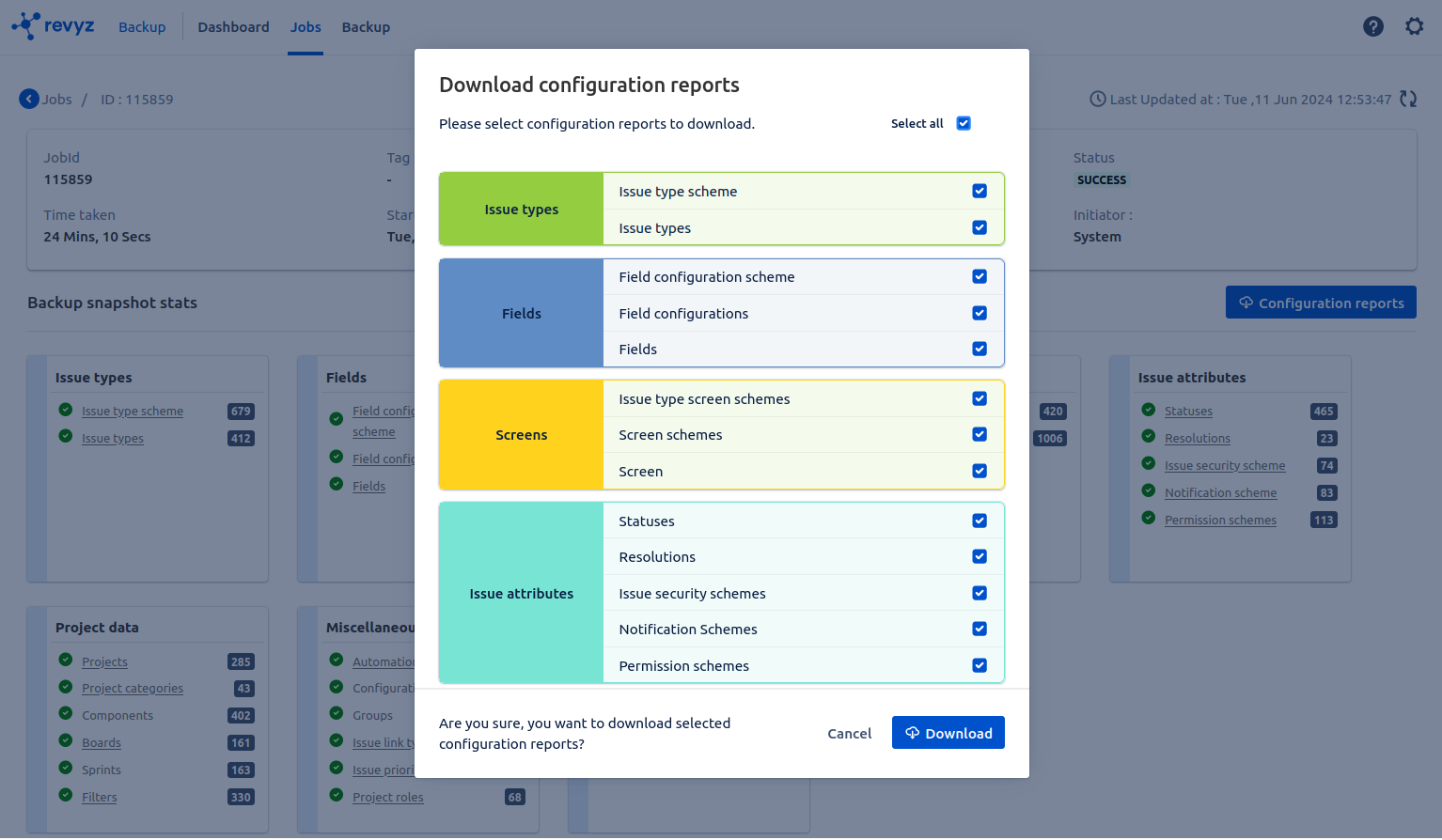Click the back arrow beside Jobs
The height and width of the screenshot is (840, 1442).
pos(29,99)
